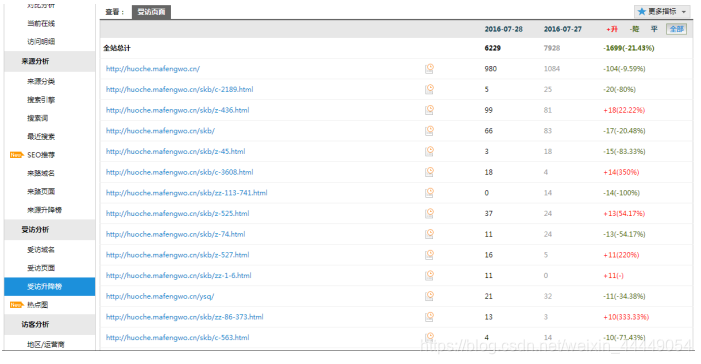
Task: Collapse the 来源分析 section
Action: pyautogui.click(x=50, y=61)
